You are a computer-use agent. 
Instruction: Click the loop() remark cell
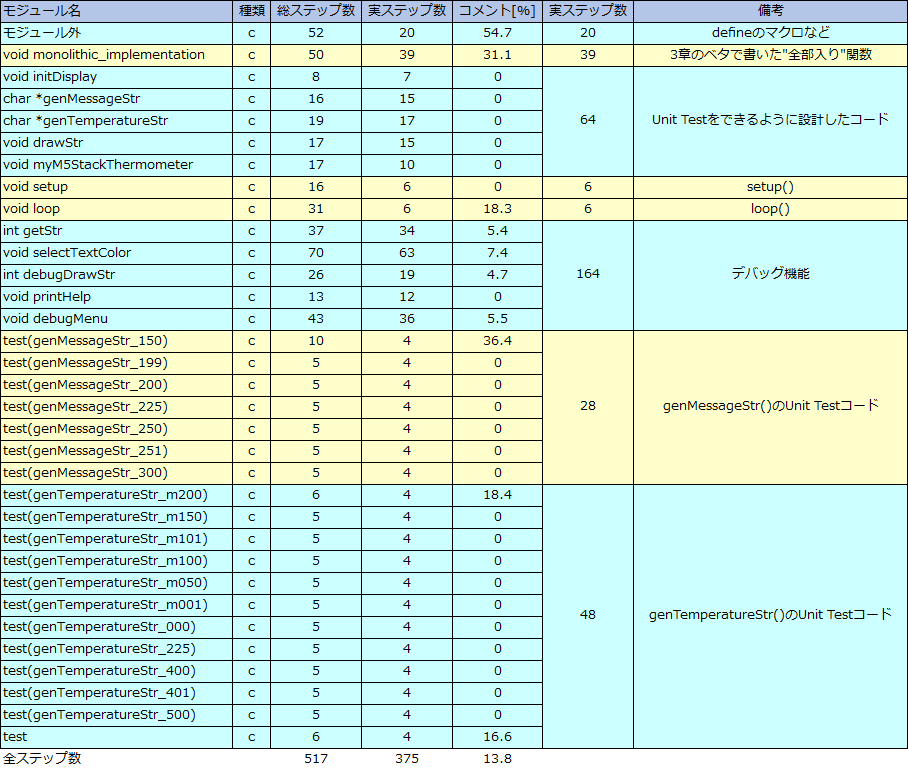770,209
